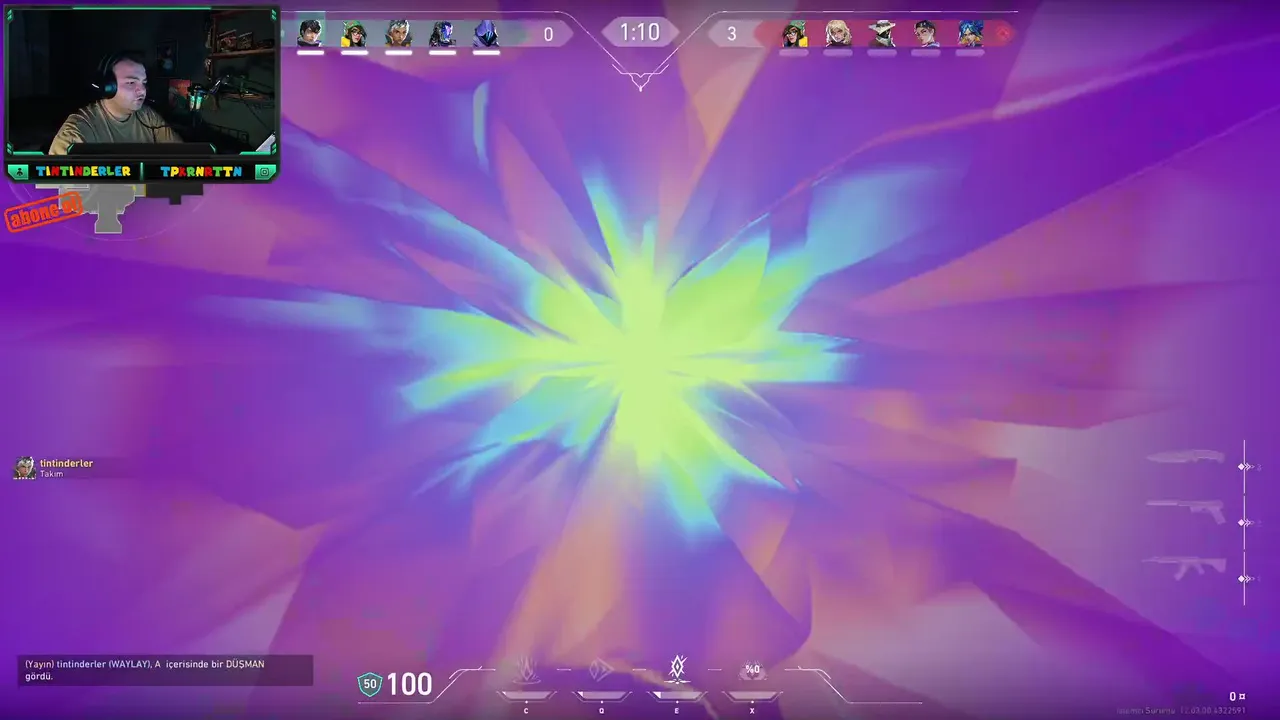Click the first ally agent portrait
The image size is (1280, 720).
(310, 33)
